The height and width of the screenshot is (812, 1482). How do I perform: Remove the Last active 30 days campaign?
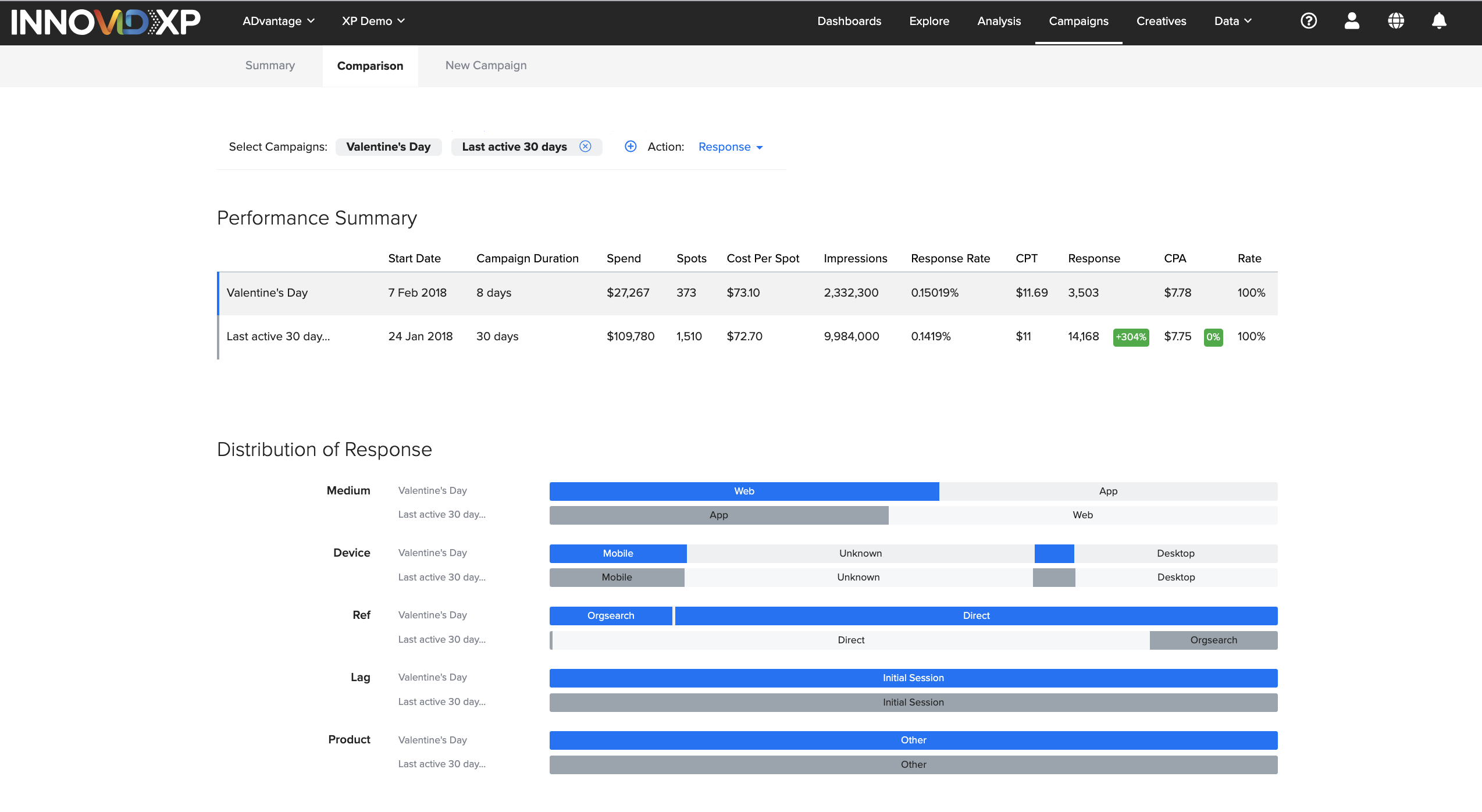tap(585, 147)
